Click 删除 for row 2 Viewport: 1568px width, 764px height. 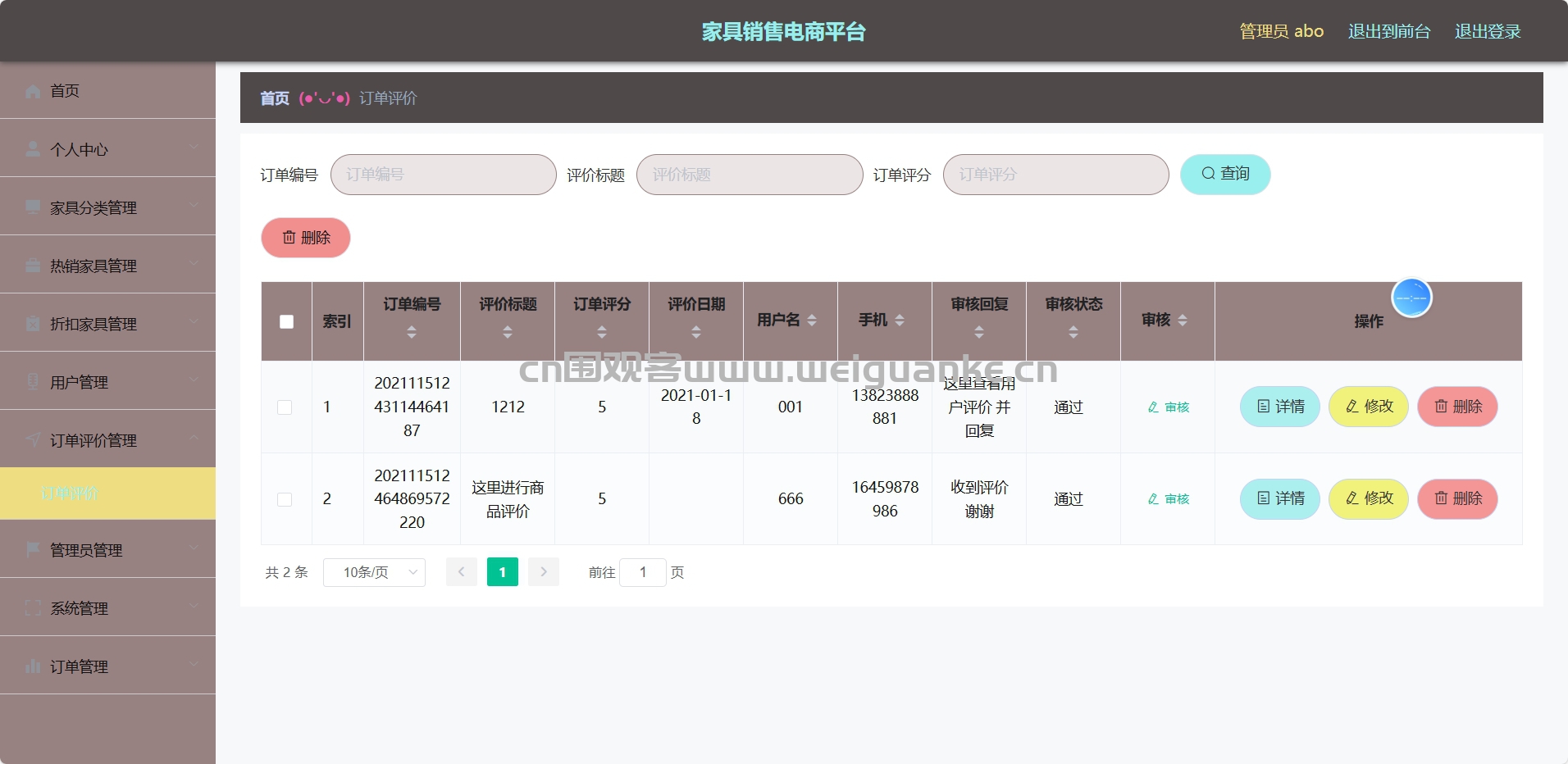coord(1457,498)
